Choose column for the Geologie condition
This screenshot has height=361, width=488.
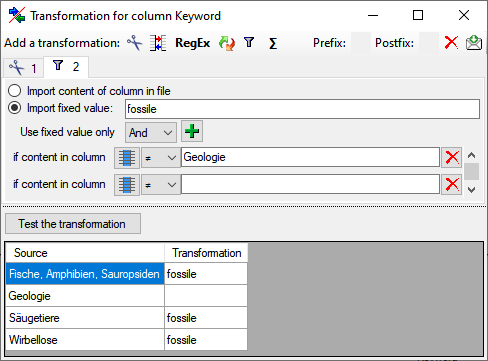tap(127, 158)
